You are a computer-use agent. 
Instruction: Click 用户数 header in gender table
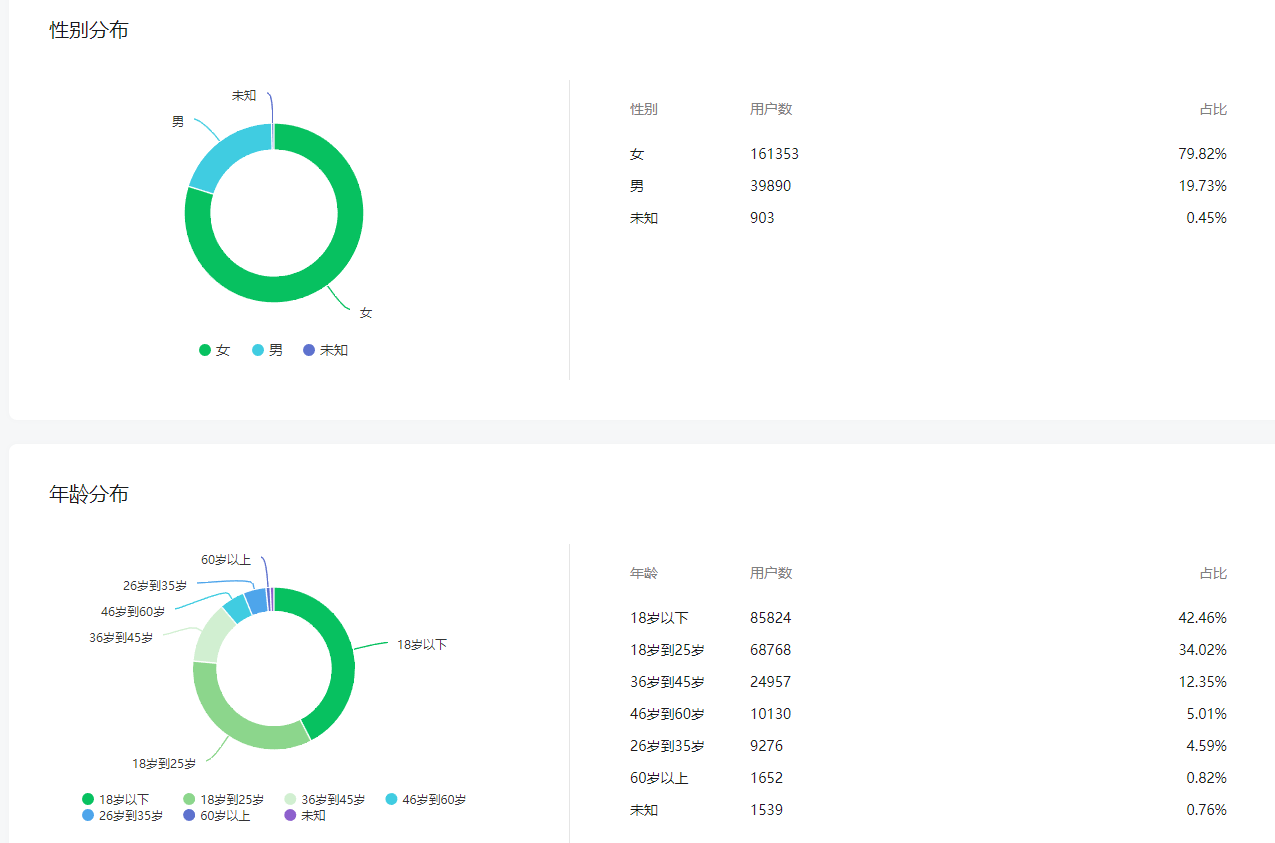[771, 109]
